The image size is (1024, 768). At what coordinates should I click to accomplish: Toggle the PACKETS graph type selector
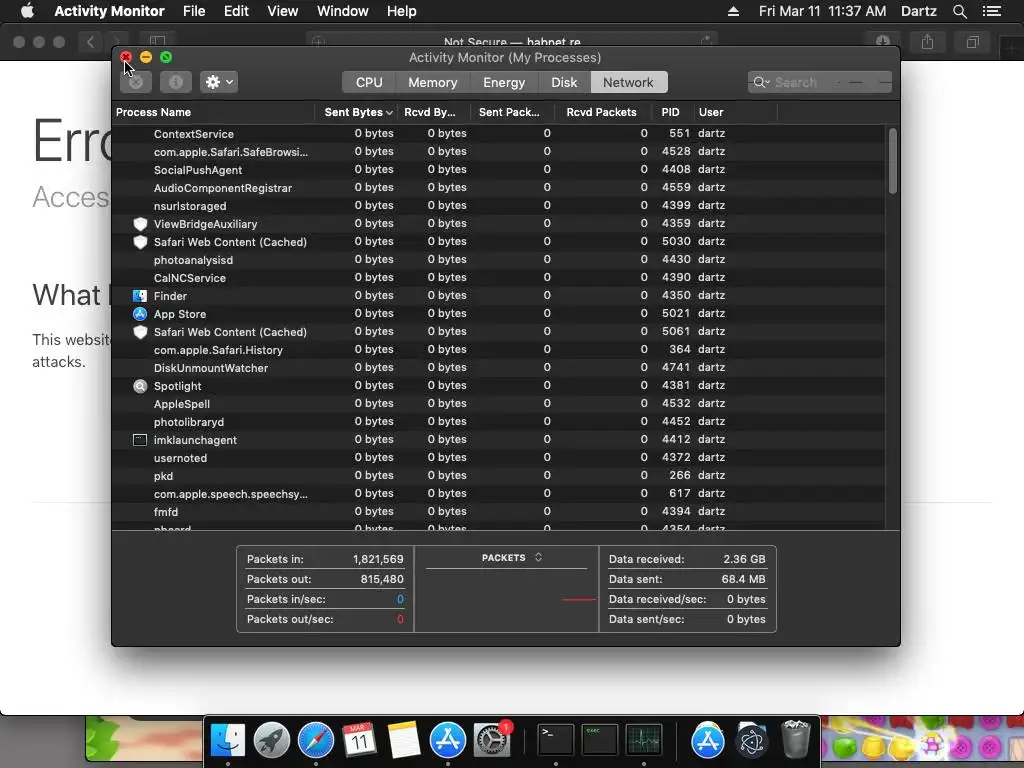tap(511, 558)
